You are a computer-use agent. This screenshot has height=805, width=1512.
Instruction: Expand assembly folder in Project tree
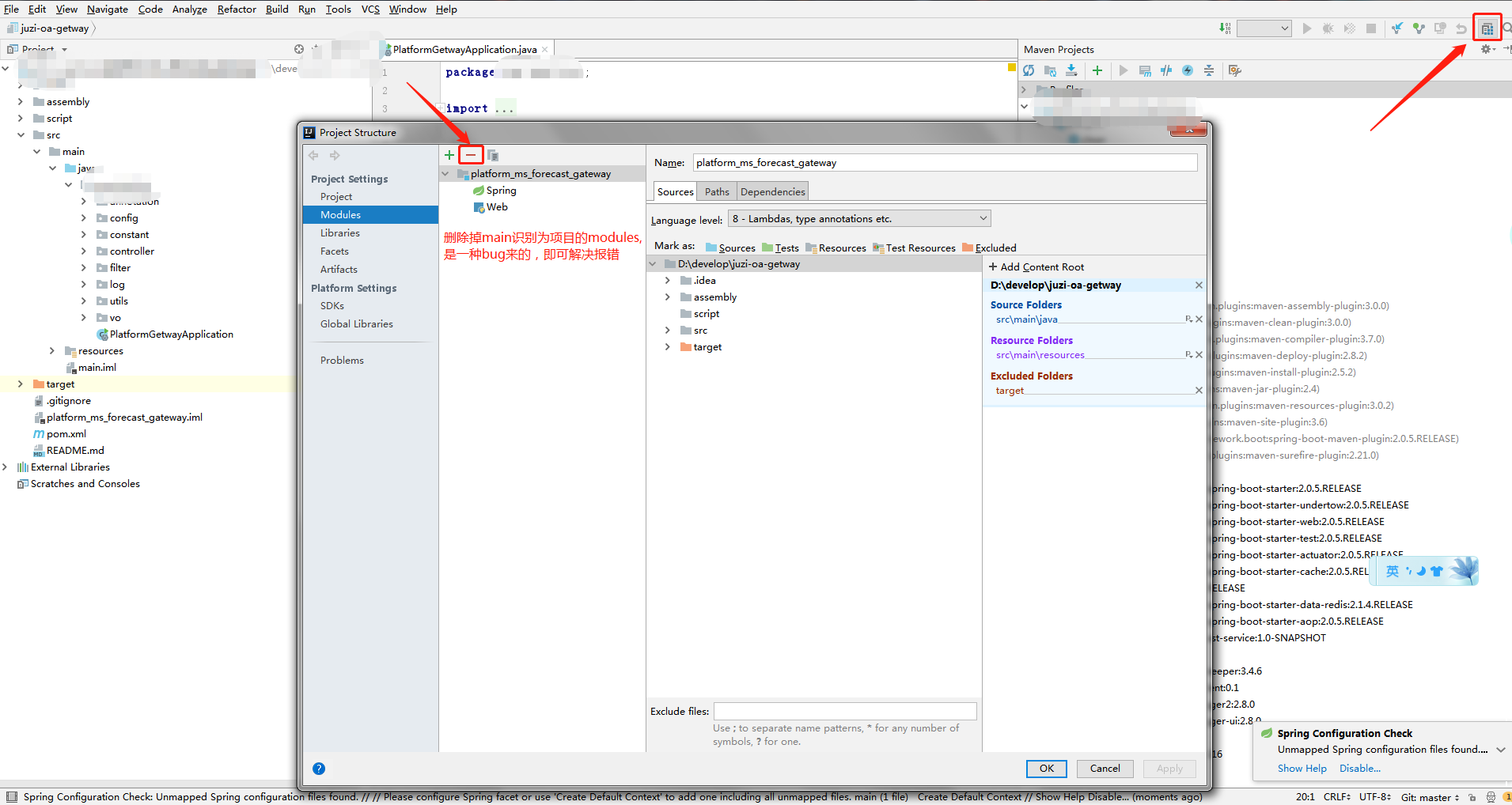21,102
